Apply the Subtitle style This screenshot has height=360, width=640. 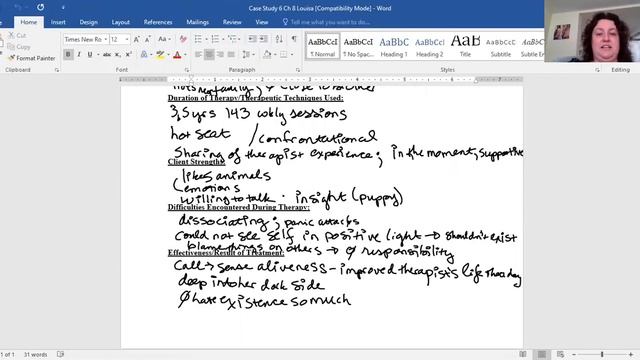click(501, 46)
